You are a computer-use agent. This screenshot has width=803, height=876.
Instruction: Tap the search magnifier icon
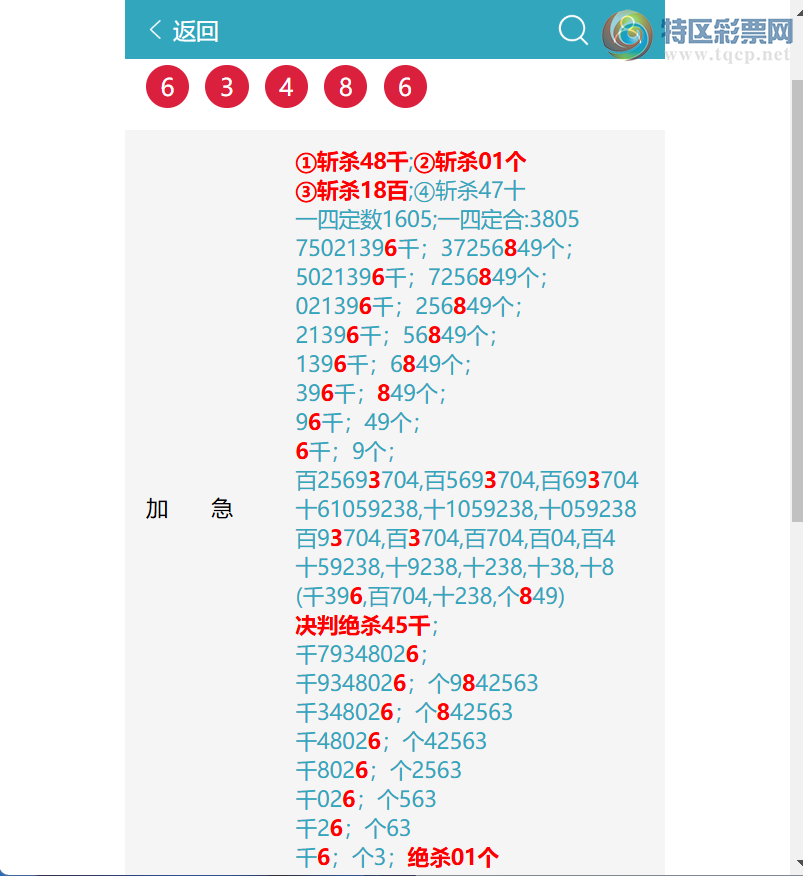(x=572, y=31)
